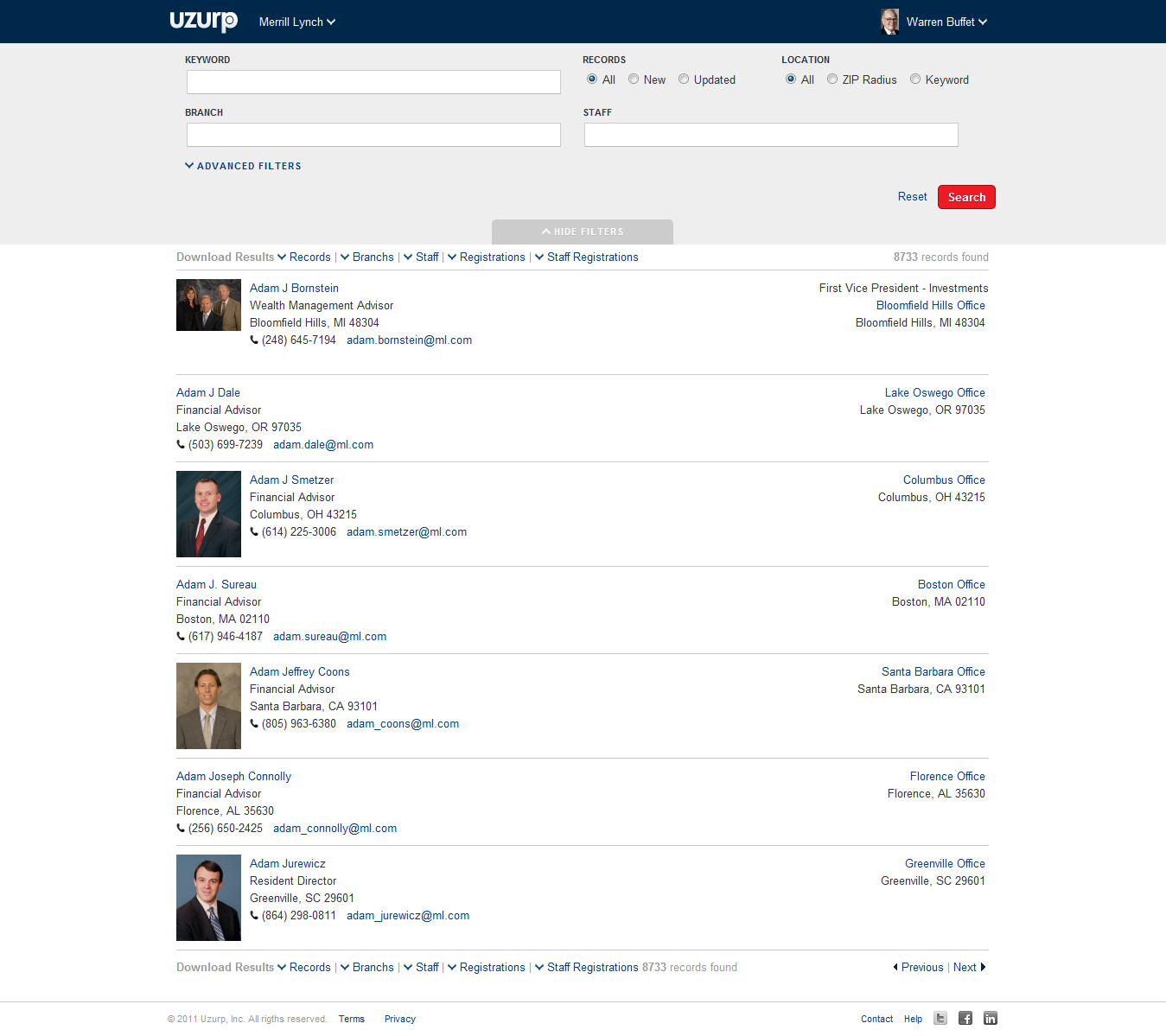The image size is (1166, 1036).
Task: Open the Terms link in footer
Action: [x=352, y=1020]
